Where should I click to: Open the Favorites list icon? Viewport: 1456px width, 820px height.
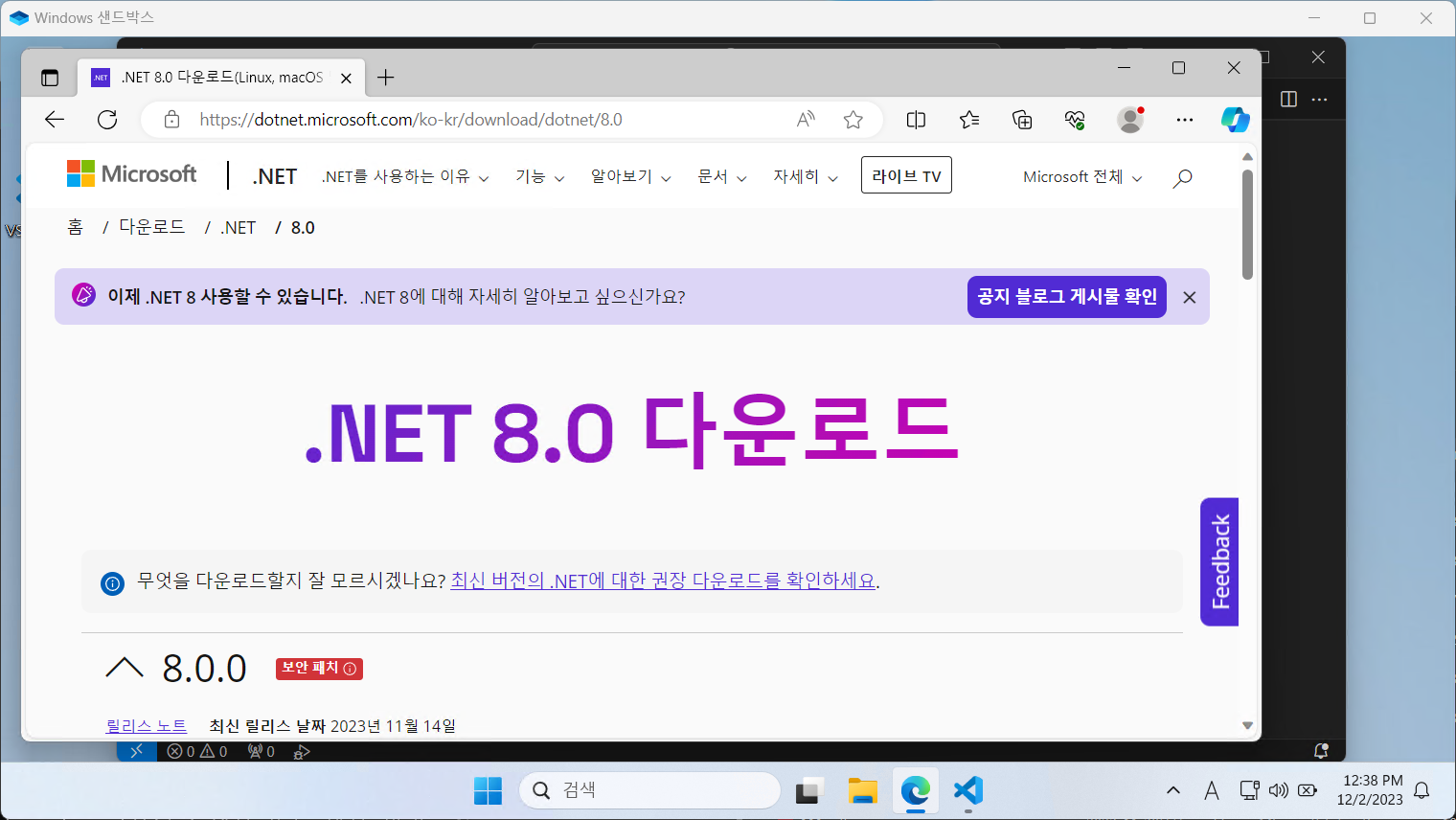tap(969, 120)
